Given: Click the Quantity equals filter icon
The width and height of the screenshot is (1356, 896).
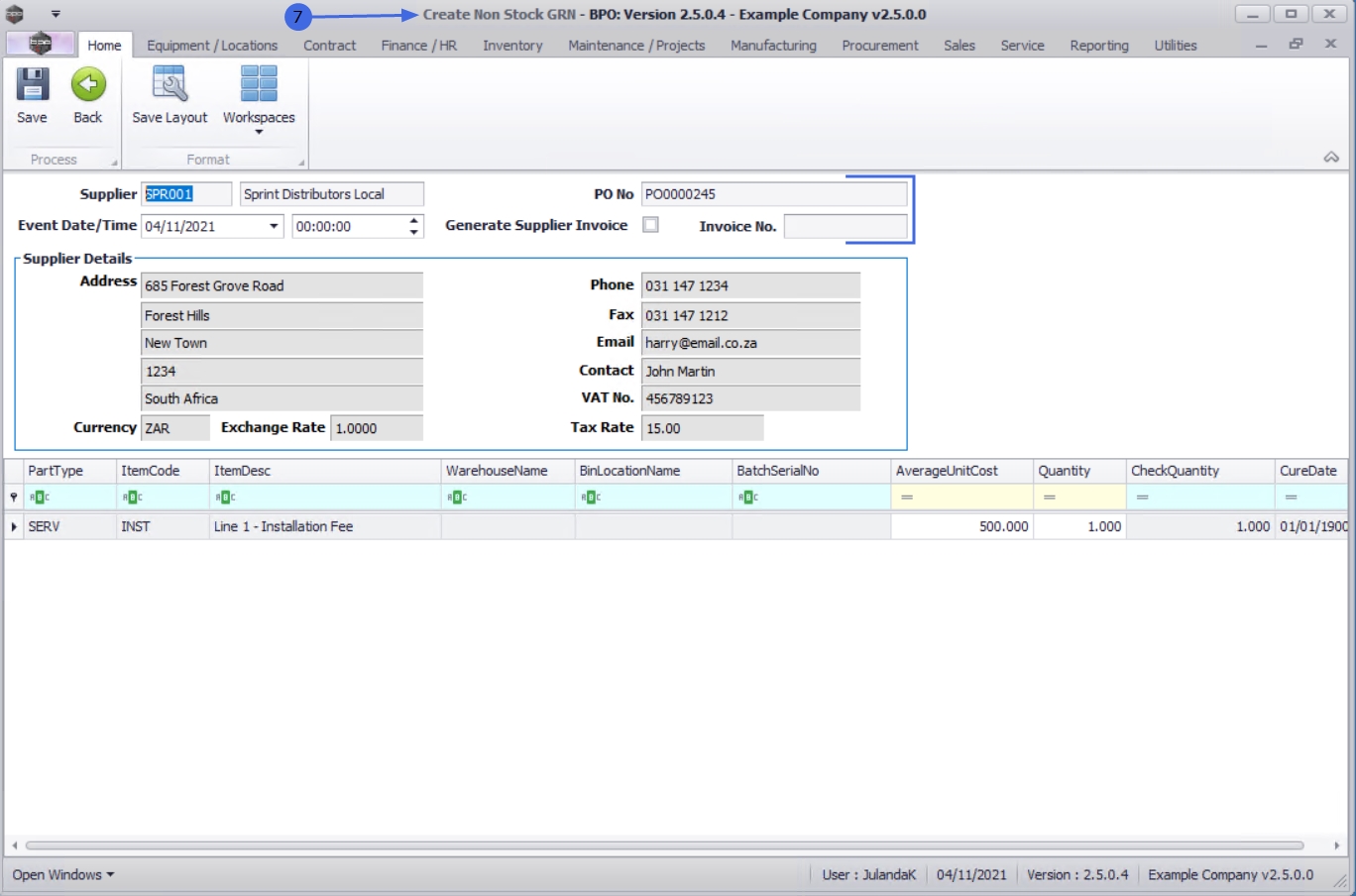Looking at the screenshot, I should pos(1050,498).
